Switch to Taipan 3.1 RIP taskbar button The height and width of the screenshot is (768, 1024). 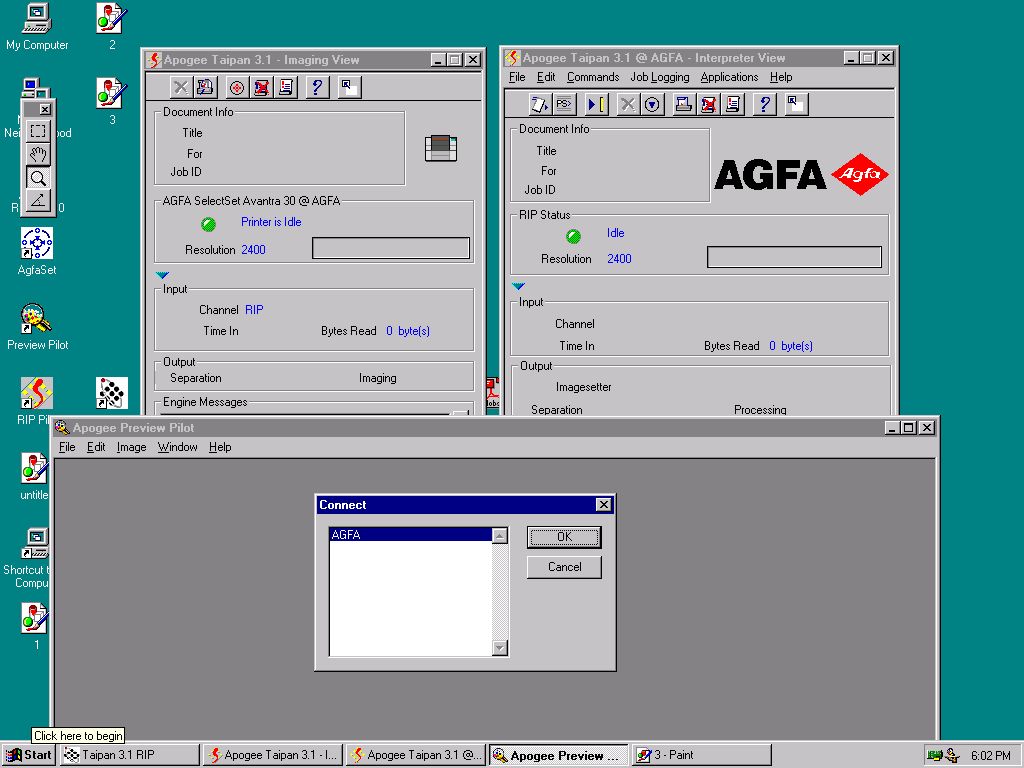pyautogui.click(x=129, y=755)
